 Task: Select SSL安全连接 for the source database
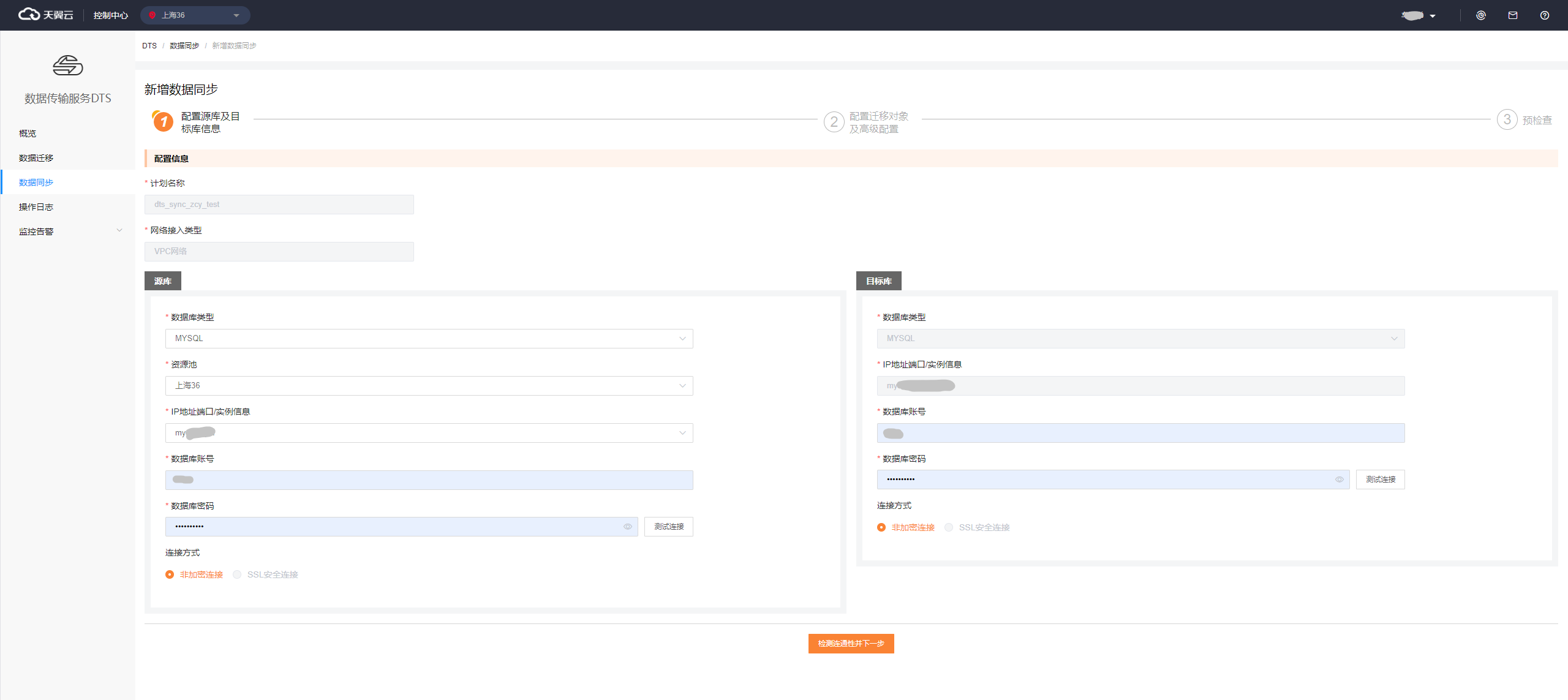click(237, 574)
